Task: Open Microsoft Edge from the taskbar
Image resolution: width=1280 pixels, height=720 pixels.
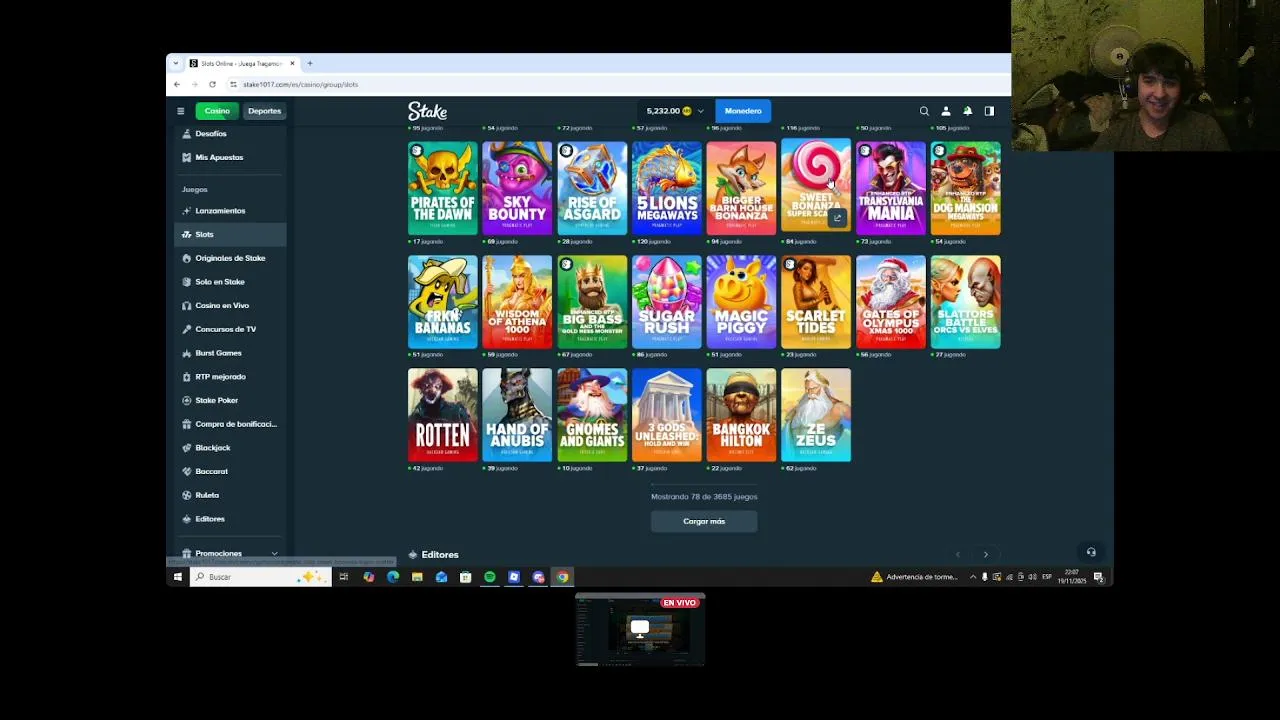Action: (x=393, y=577)
